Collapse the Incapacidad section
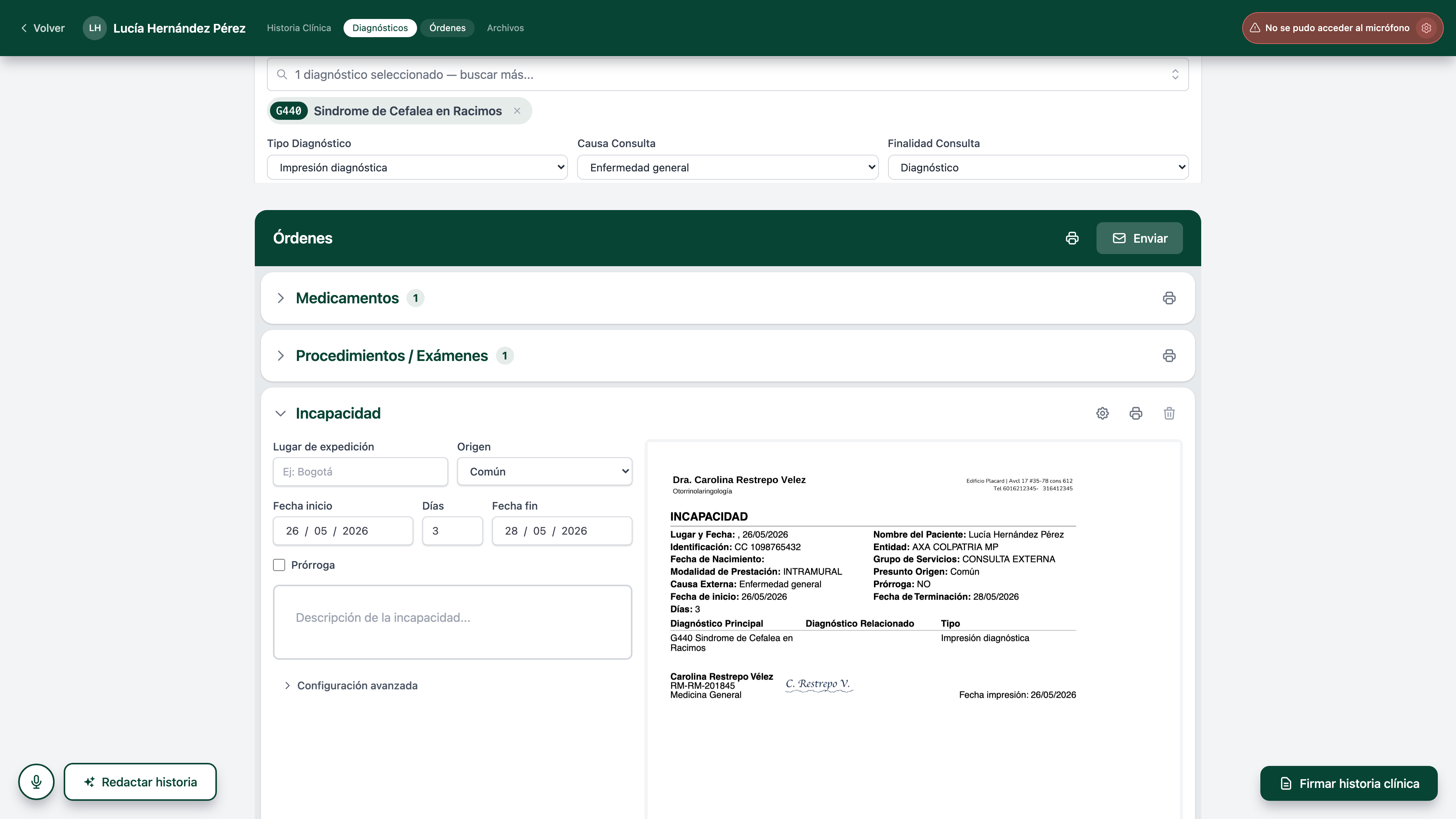This screenshot has height=819, width=1456. pyautogui.click(x=280, y=413)
